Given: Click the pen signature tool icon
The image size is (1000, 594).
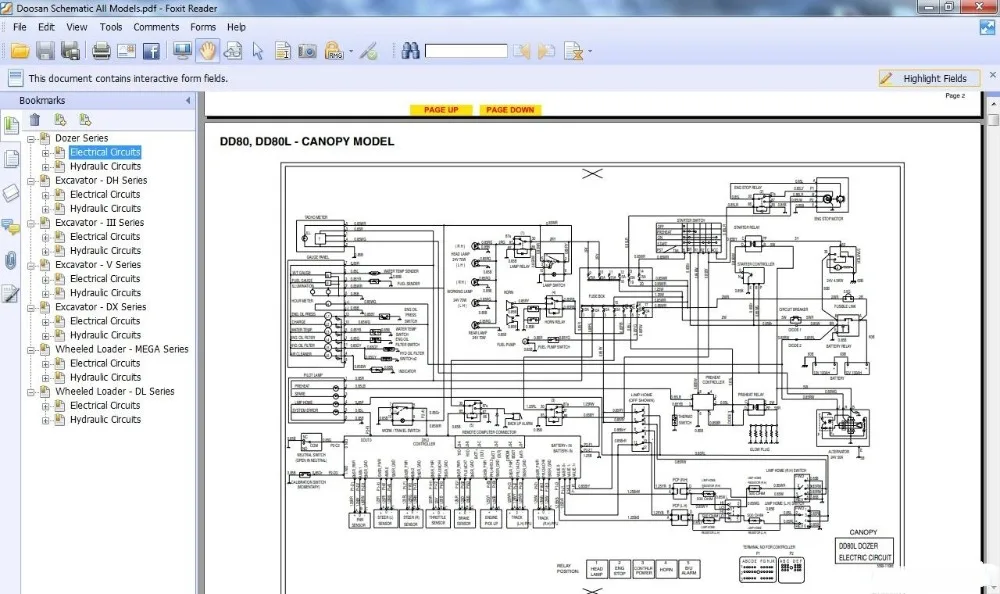Looking at the screenshot, I should [369, 51].
